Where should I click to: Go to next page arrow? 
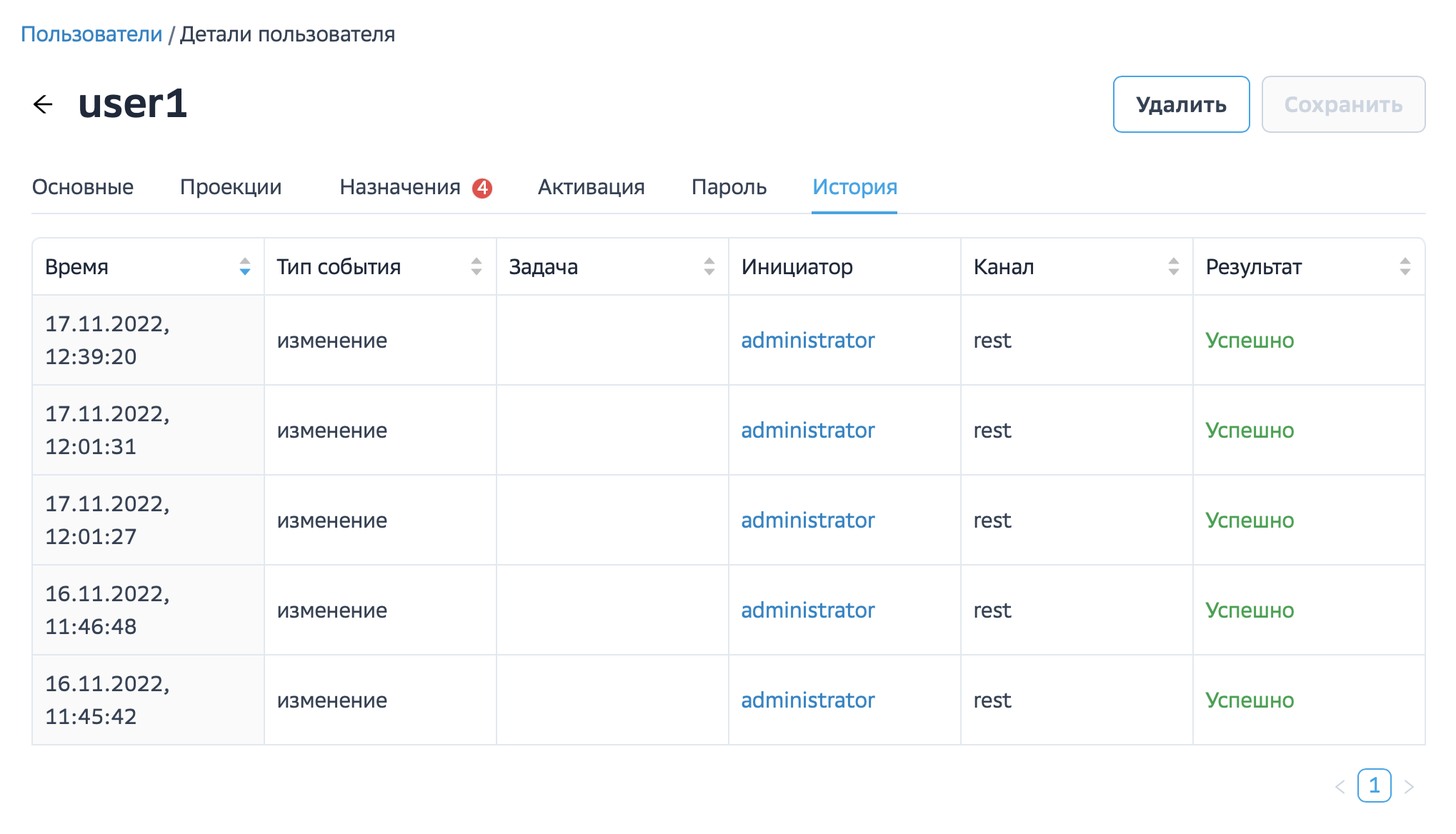point(1409,787)
